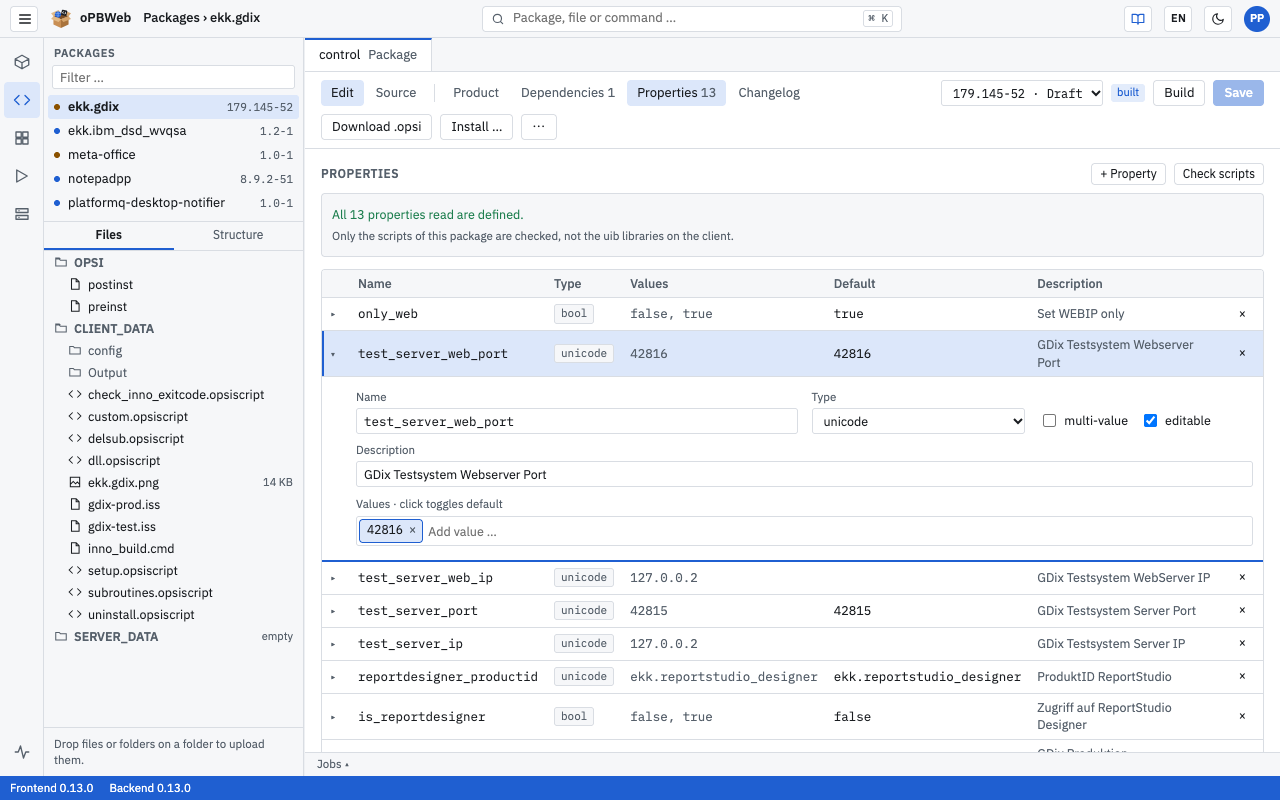Click the Build button
Image resolution: width=1280 pixels, height=800 pixels.
(1179, 93)
